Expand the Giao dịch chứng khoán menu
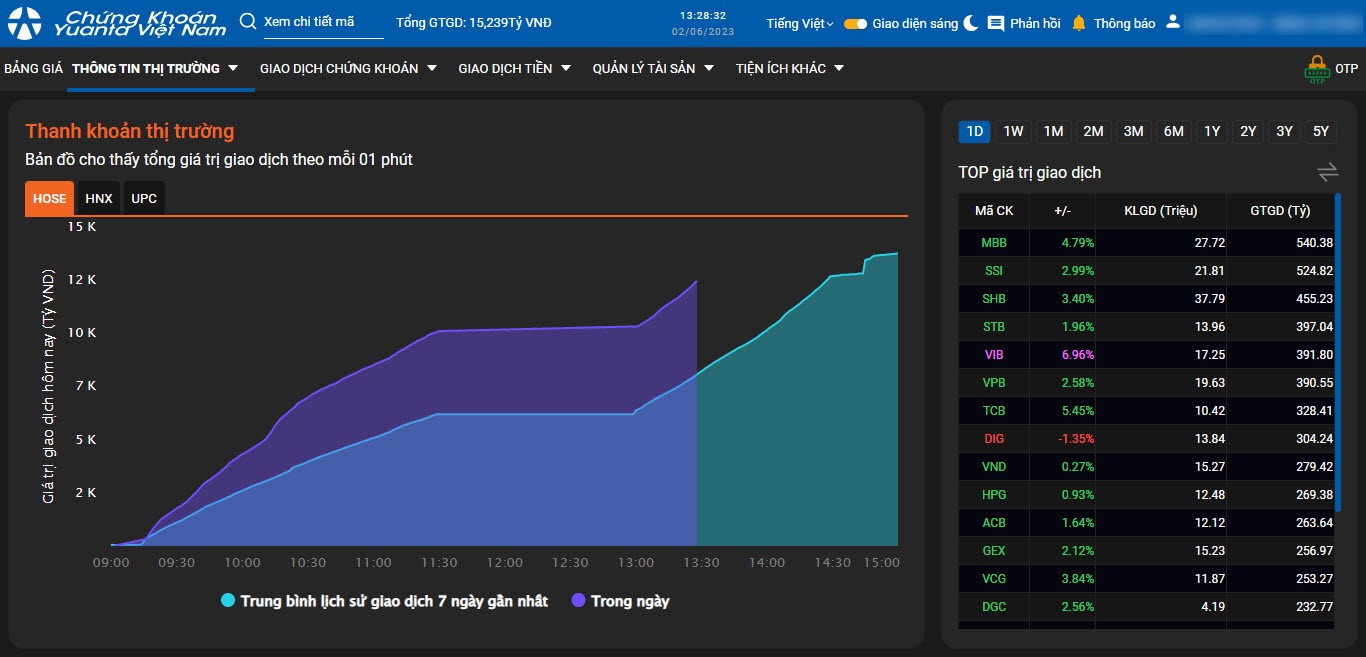This screenshot has width=1366, height=657. [x=348, y=68]
